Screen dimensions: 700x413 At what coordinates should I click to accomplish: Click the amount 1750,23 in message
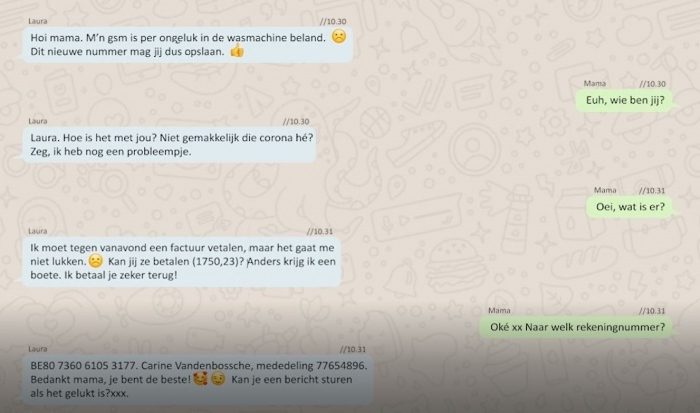tap(218, 262)
